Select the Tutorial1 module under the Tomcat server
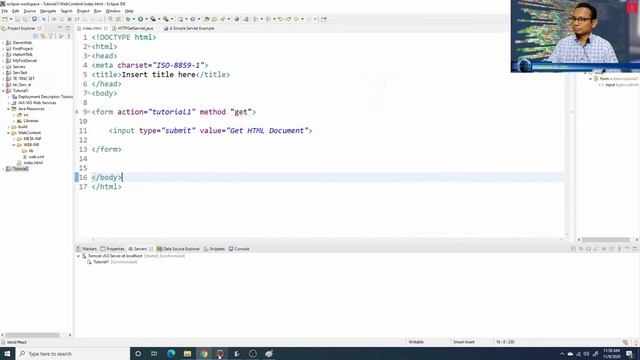Viewport: 640px width, 360px height. pyautogui.click(x=101, y=262)
